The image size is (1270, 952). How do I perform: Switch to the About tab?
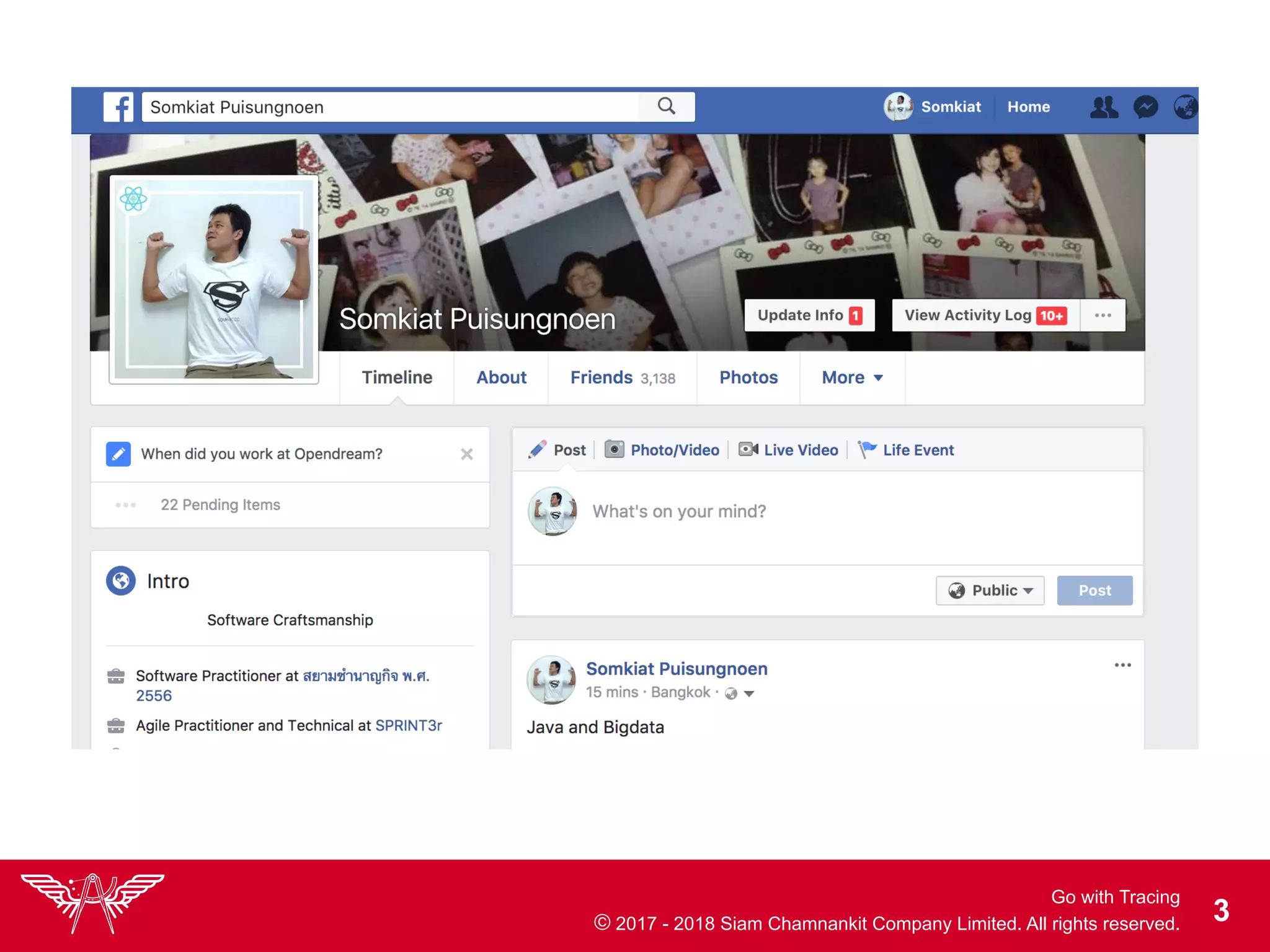pos(501,377)
